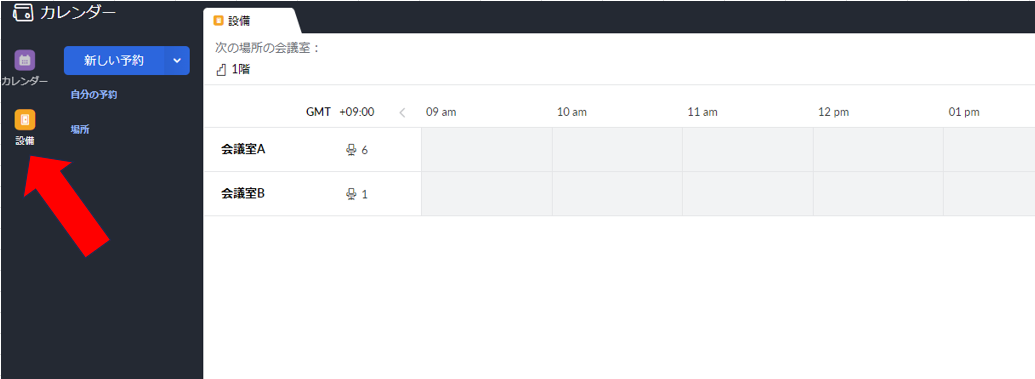Create a reservation with 新しい予約 button
1035x379 pixels.
pyautogui.click(x=114, y=60)
